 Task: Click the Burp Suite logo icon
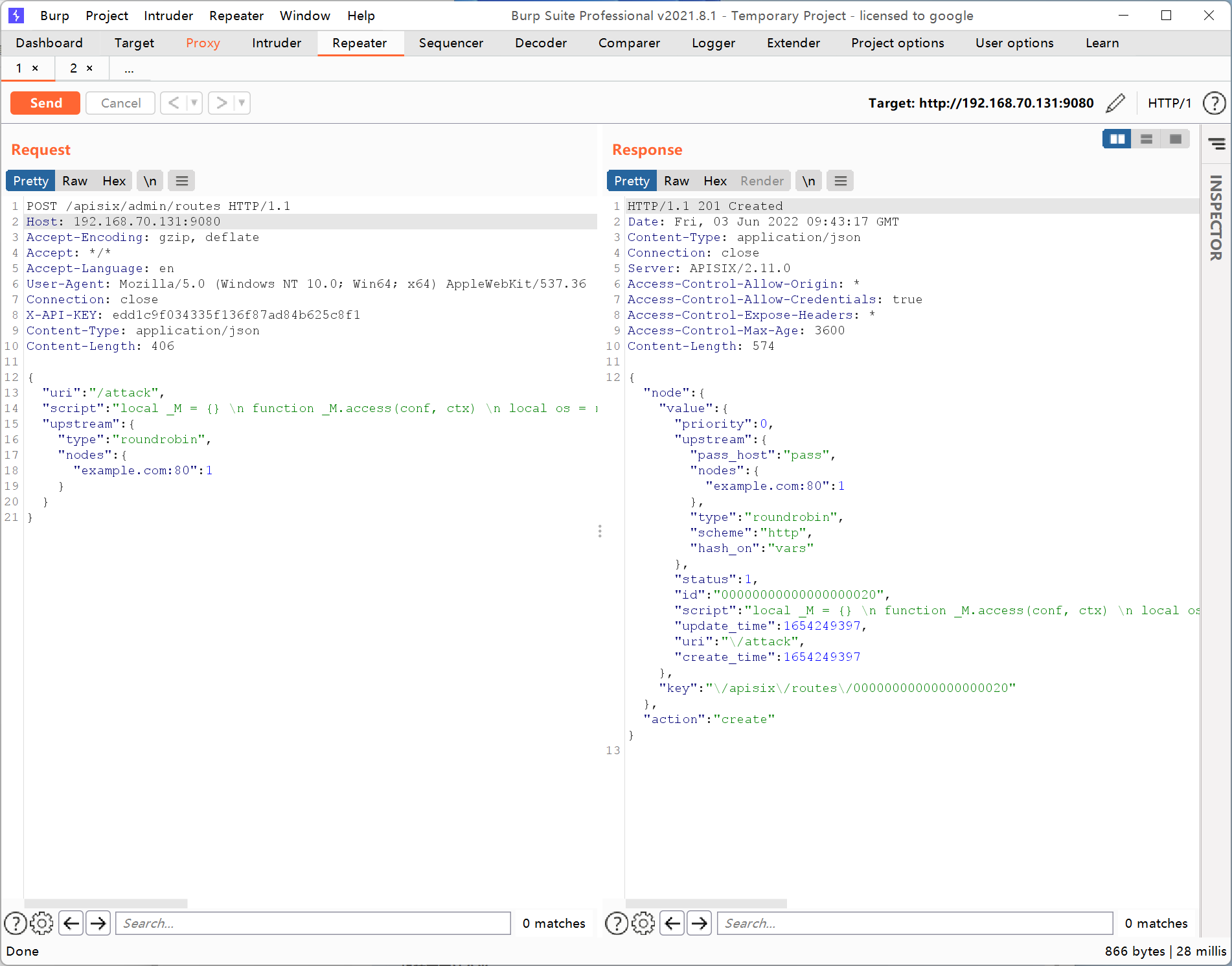[x=16, y=16]
